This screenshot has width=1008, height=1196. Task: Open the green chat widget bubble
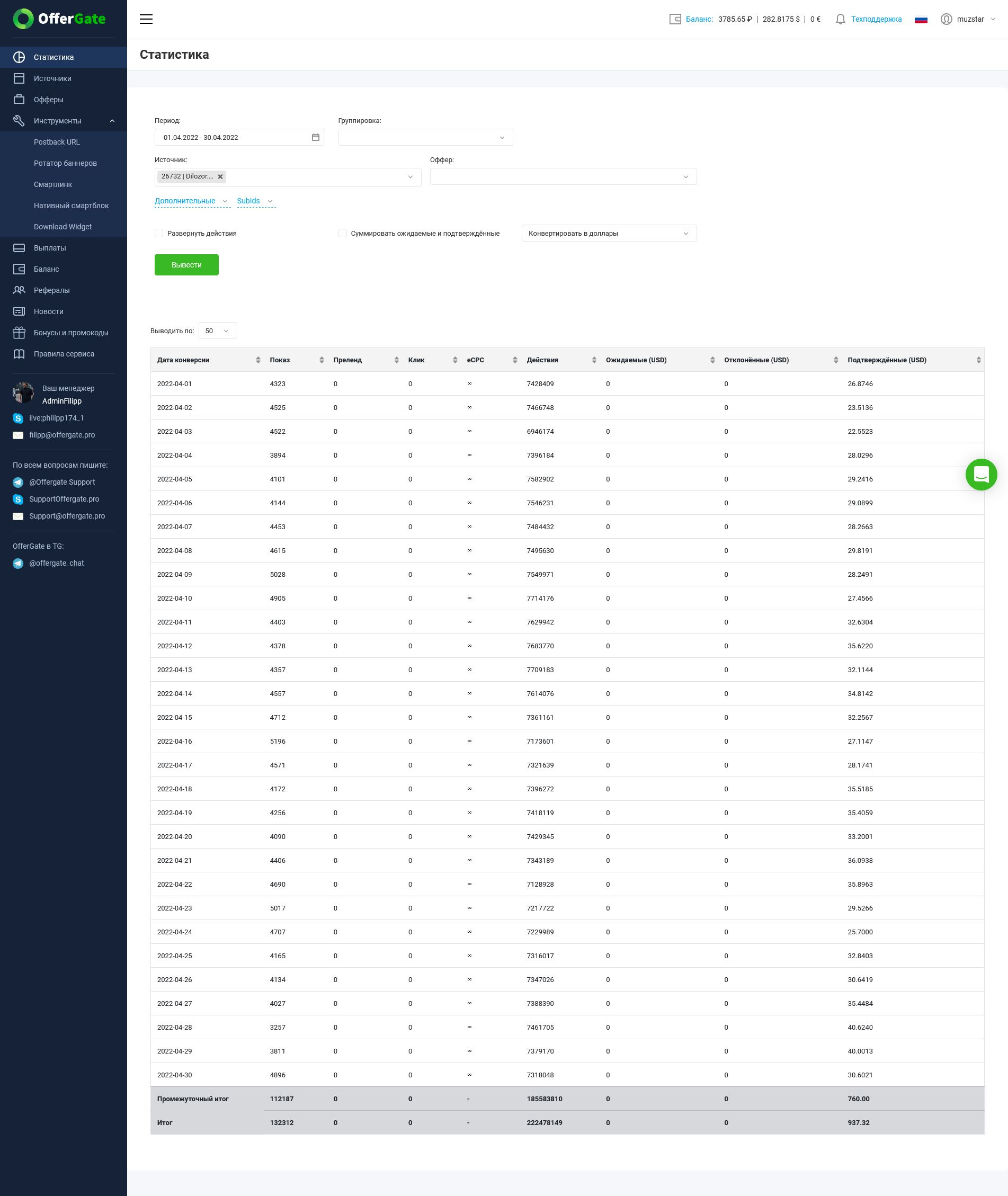click(980, 474)
